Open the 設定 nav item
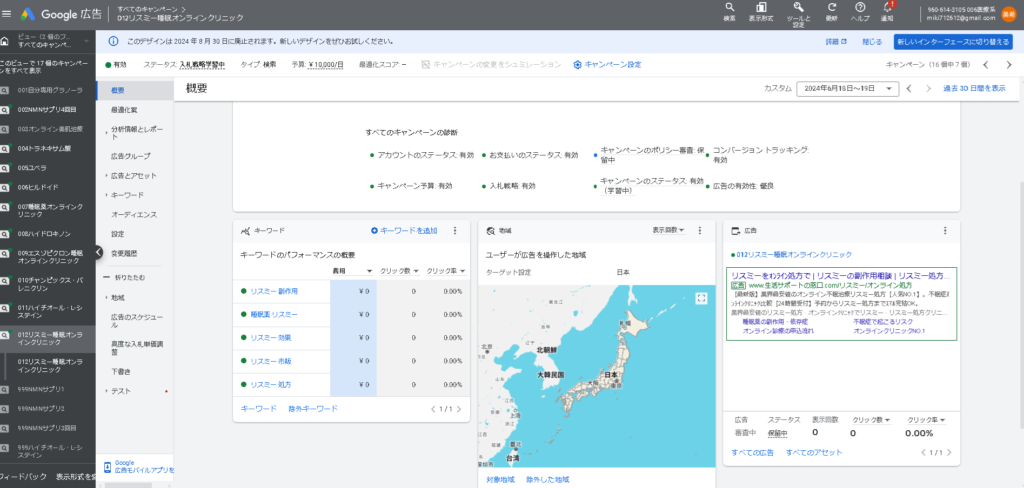1024x488 pixels. click(118, 233)
